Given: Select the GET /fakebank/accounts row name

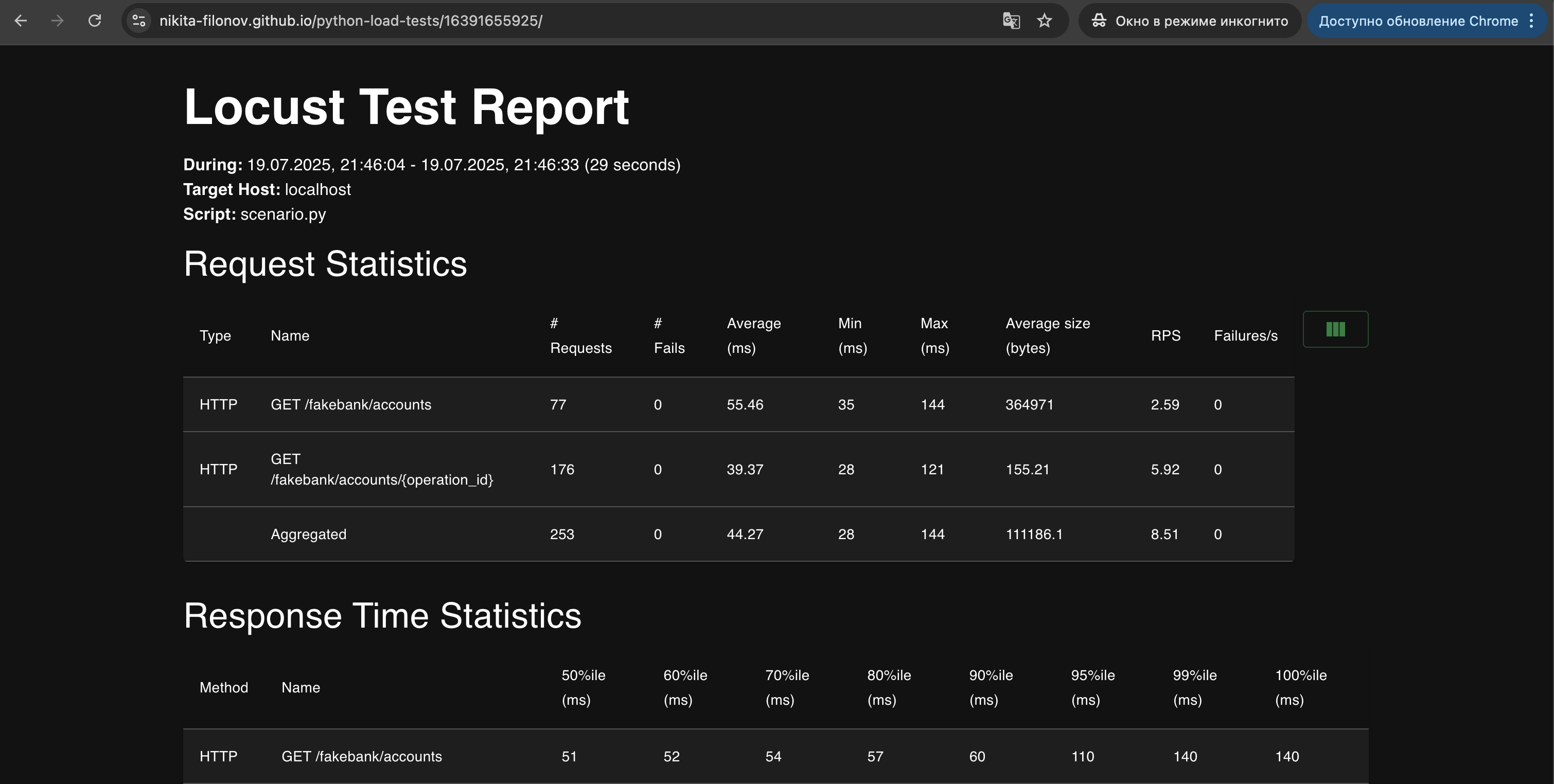Looking at the screenshot, I should [x=350, y=405].
